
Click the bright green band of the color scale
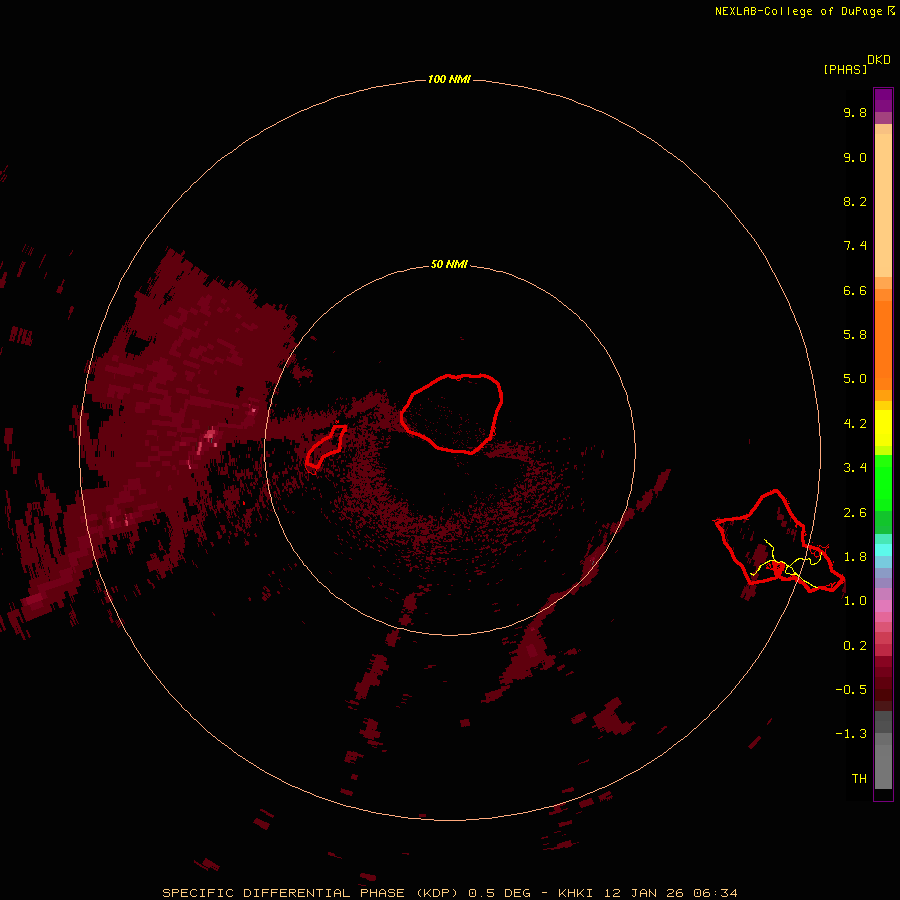pyautogui.click(x=883, y=482)
